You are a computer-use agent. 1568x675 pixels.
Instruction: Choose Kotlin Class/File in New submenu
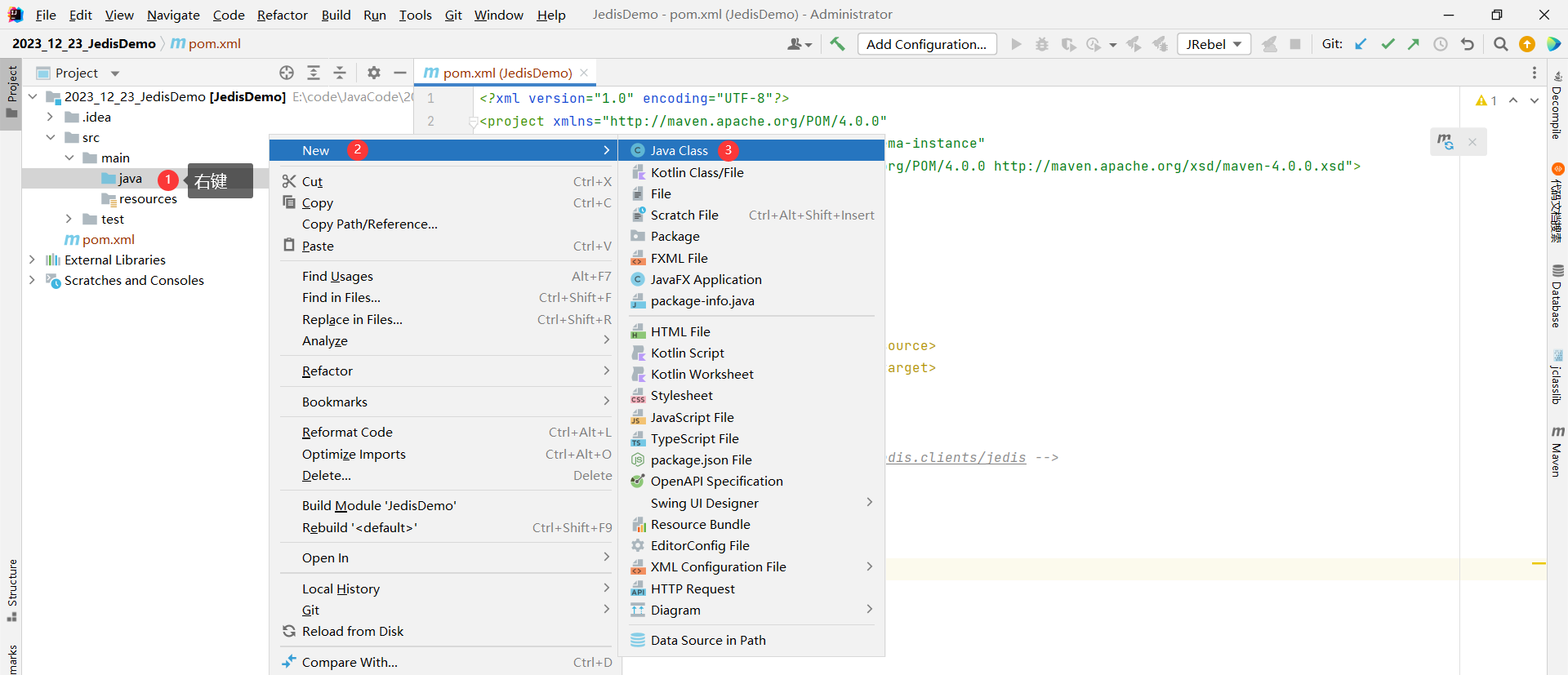[x=752, y=172]
